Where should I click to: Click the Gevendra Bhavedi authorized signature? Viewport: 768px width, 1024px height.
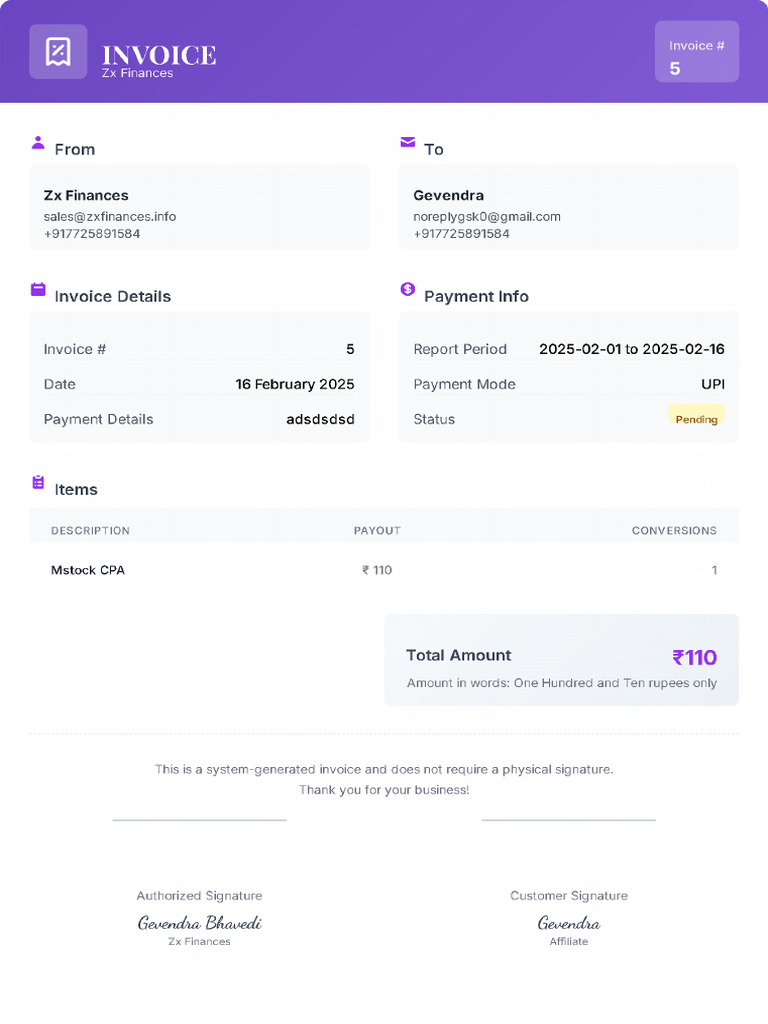[199, 923]
